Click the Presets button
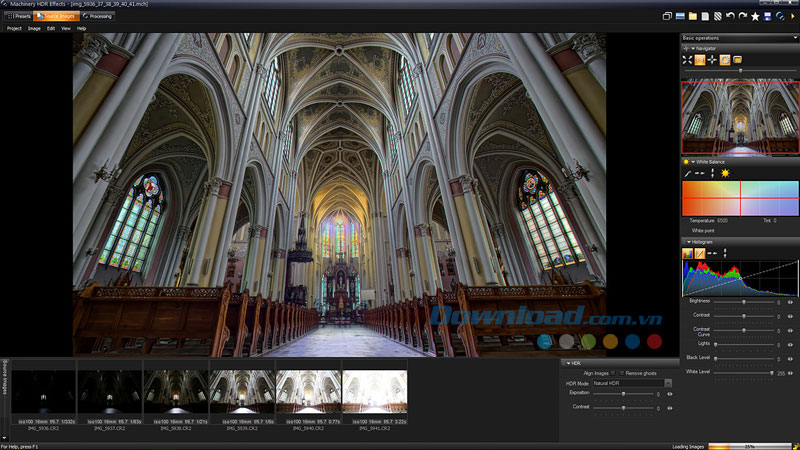This screenshot has width=800, height=450. click(19, 17)
